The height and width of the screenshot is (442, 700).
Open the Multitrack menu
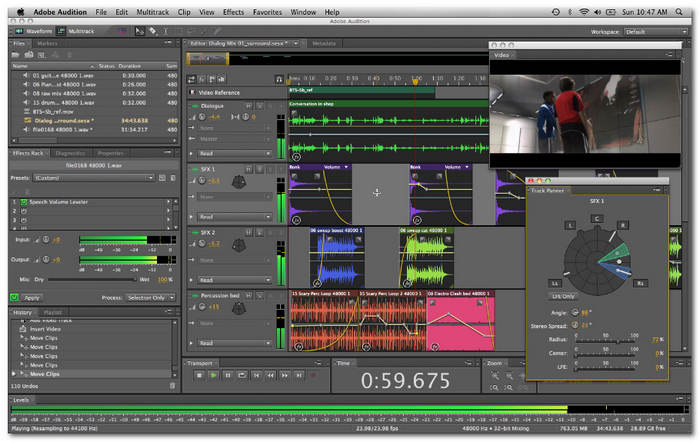click(x=153, y=12)
